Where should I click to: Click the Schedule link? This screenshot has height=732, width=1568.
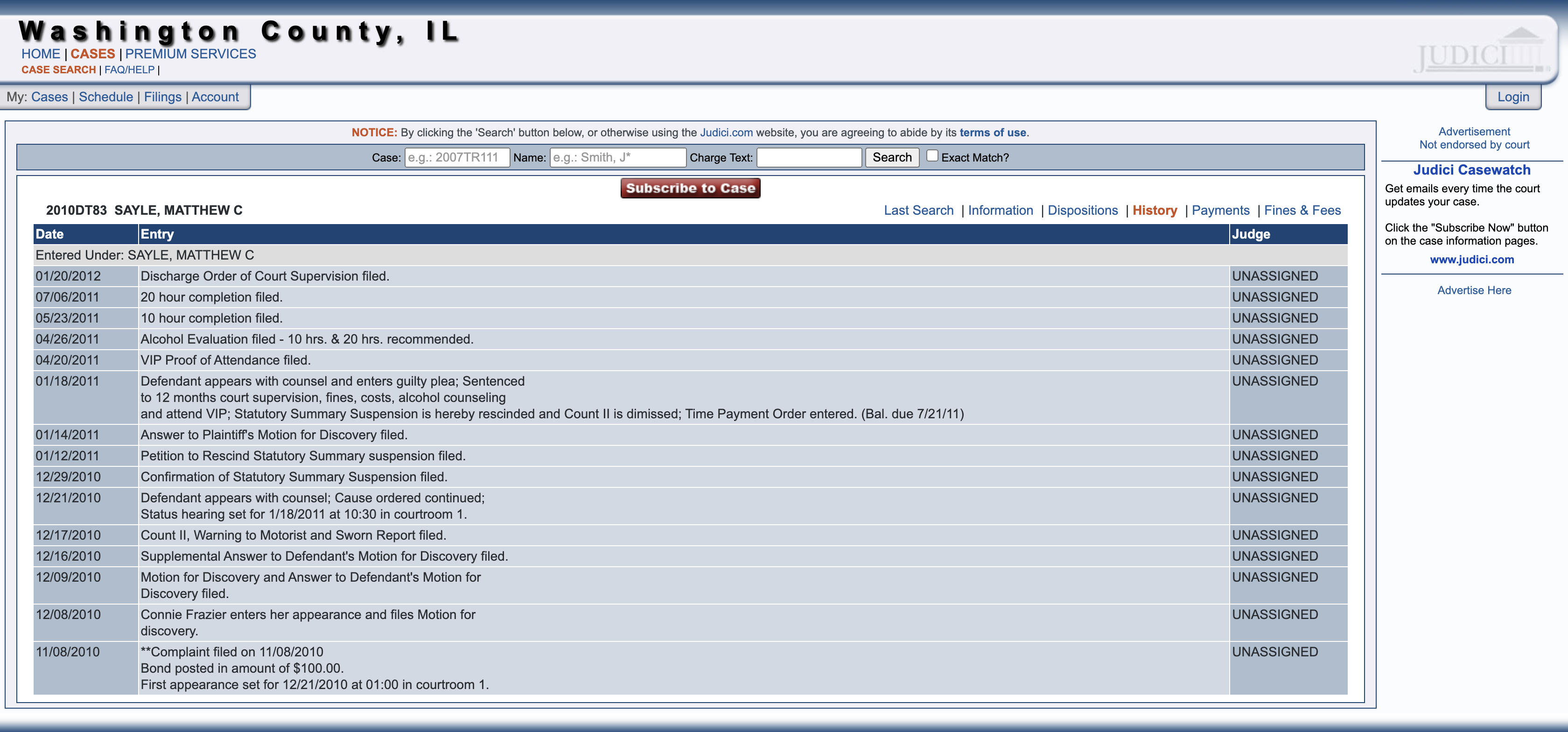point(107,96)
